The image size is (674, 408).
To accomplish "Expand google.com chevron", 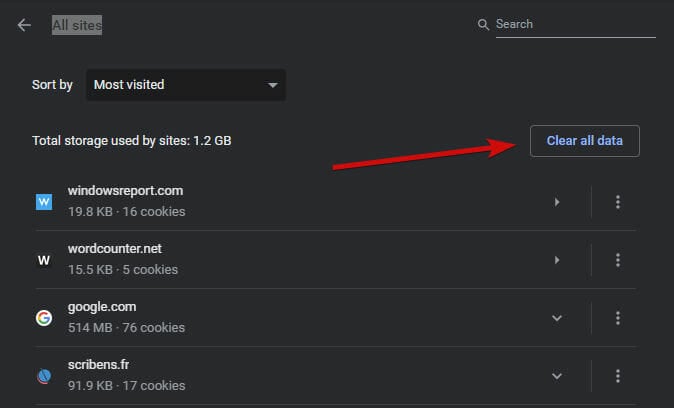I will 557,318.
